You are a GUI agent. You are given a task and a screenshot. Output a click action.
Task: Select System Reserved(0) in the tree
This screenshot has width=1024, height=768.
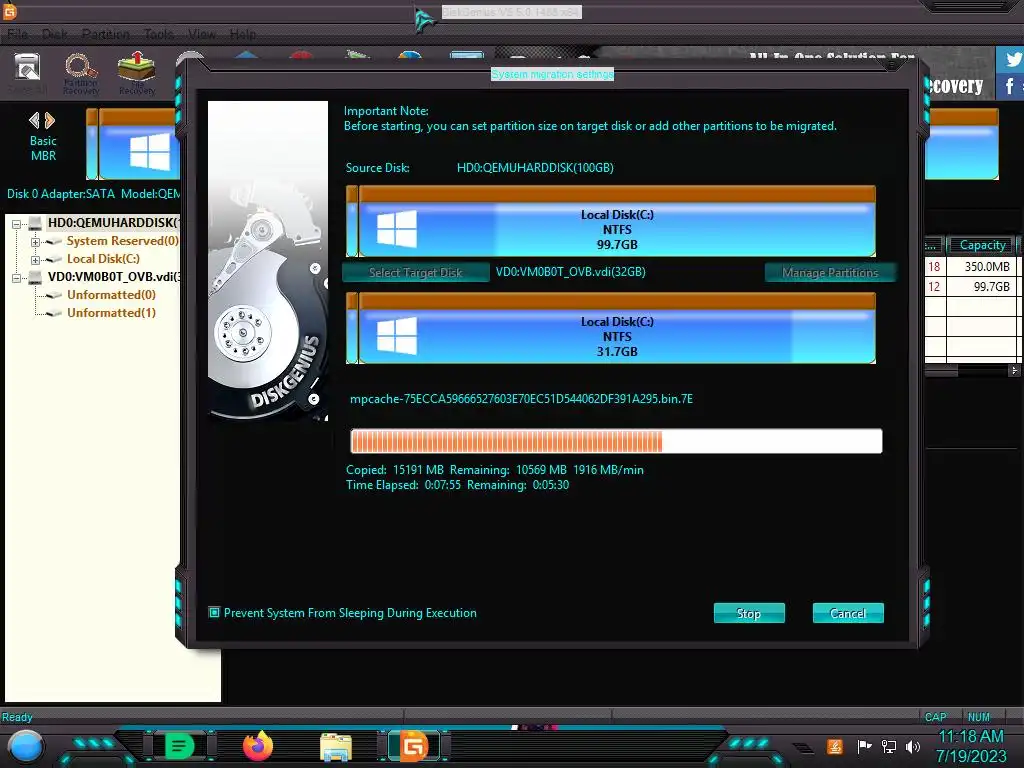122,241
